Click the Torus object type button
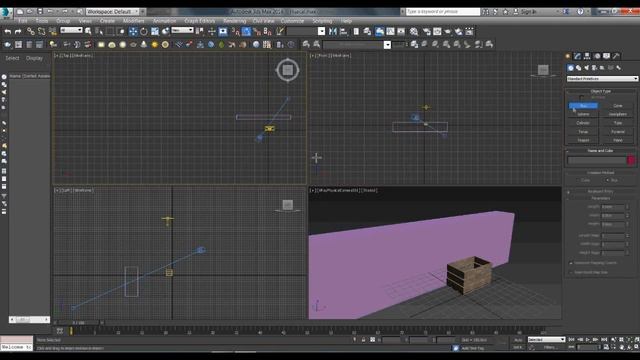This screenshot has height=360, width=640. tap(583, 132)
